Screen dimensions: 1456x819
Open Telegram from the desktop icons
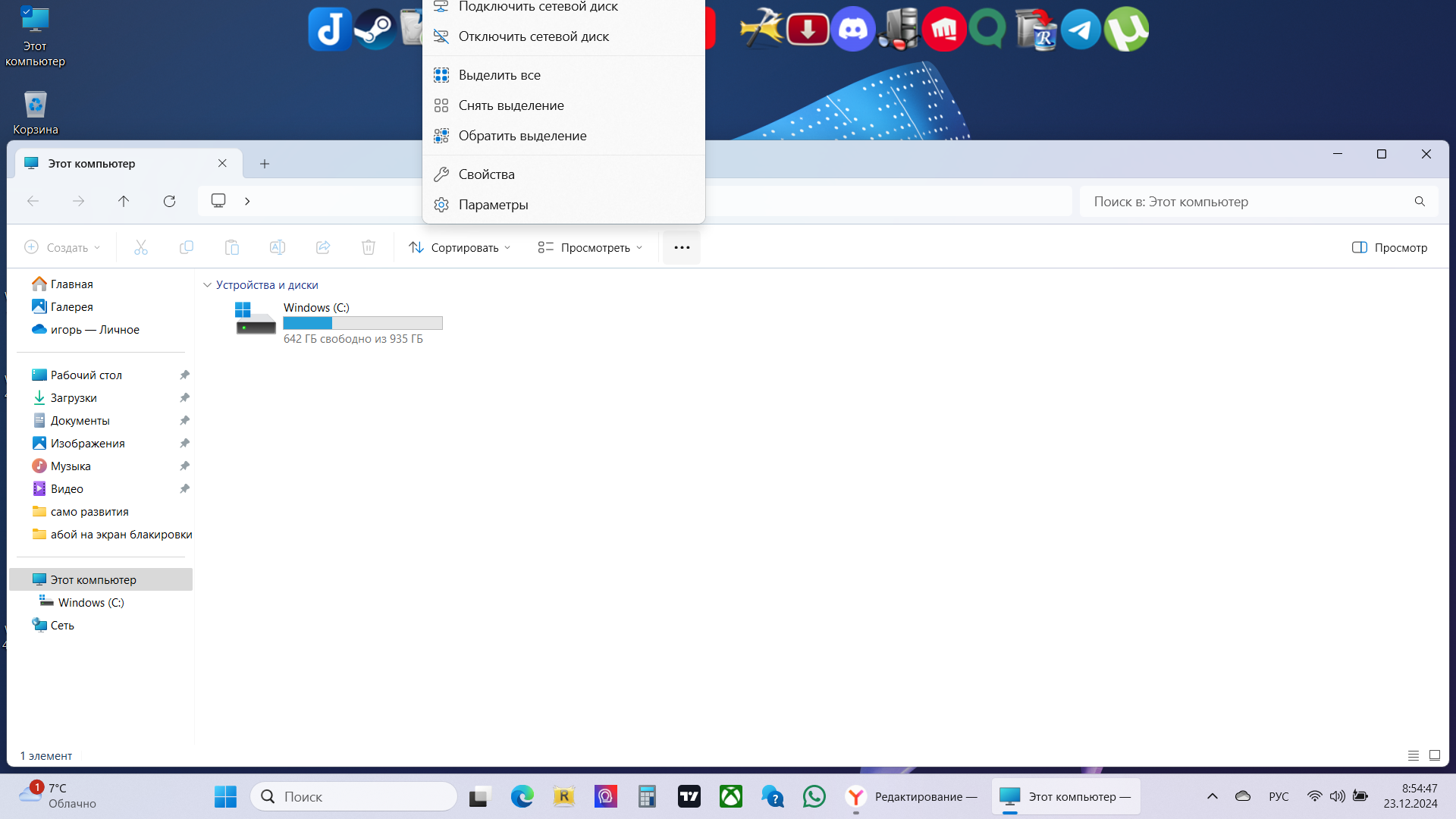click(1081, 30)
